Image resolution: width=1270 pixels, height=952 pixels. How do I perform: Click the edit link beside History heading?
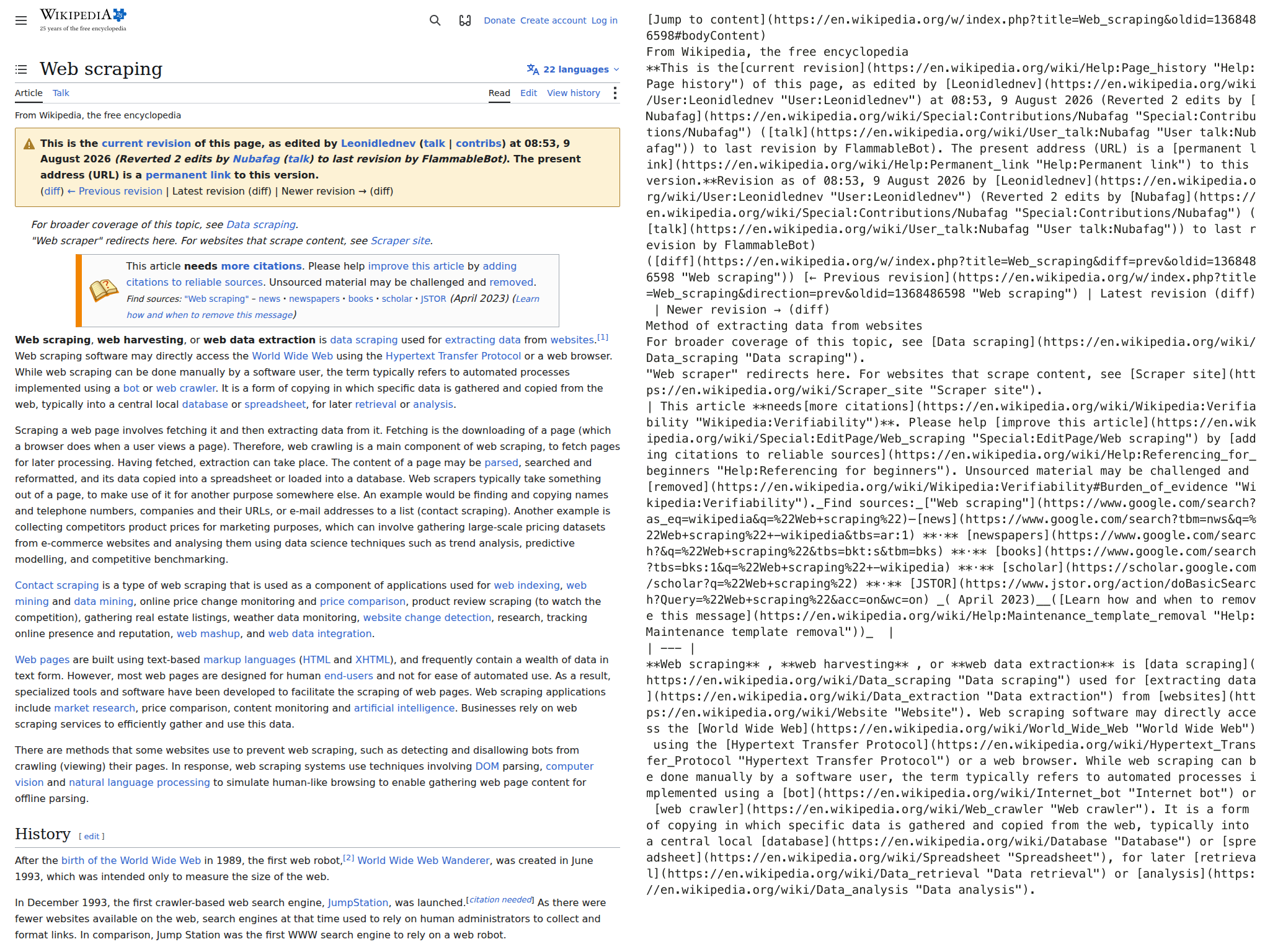pyautogui.click(x=92, y=837)
